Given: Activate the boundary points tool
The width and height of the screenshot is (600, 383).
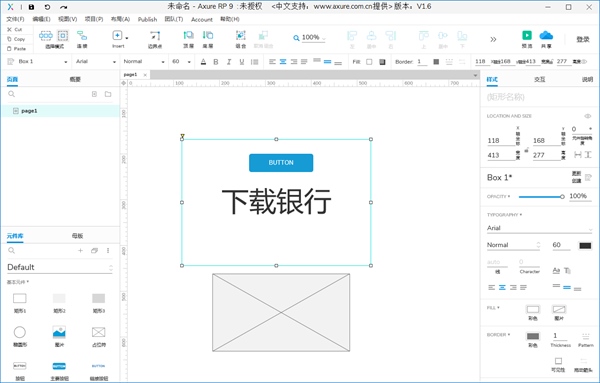Looking at the screenshot, I should coord(155,36).
